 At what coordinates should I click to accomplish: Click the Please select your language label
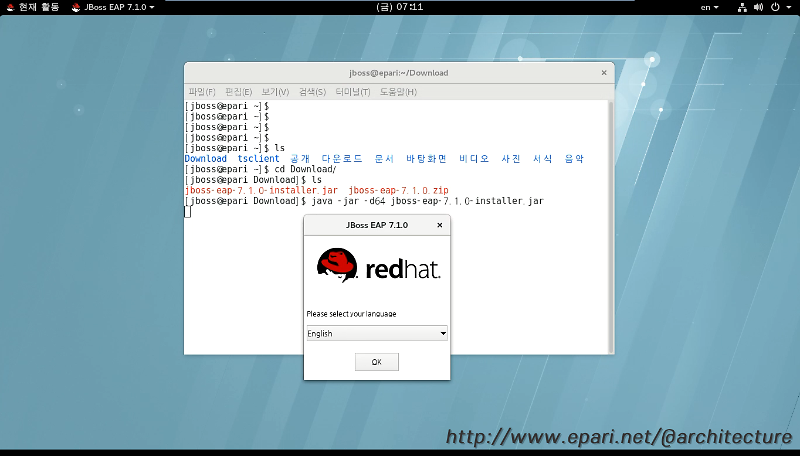[352, 314]
